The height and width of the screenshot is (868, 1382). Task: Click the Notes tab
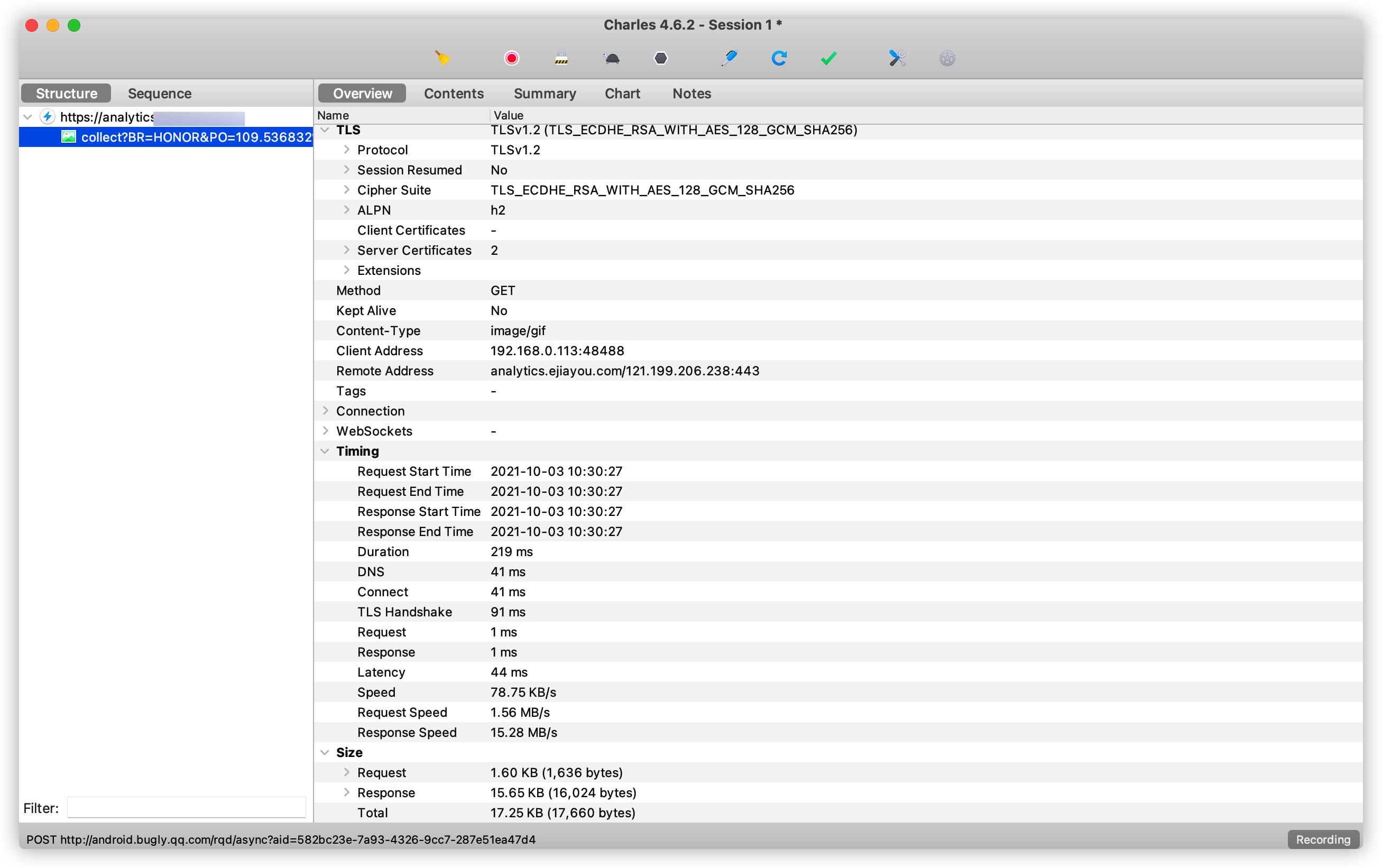click(692, 93)
